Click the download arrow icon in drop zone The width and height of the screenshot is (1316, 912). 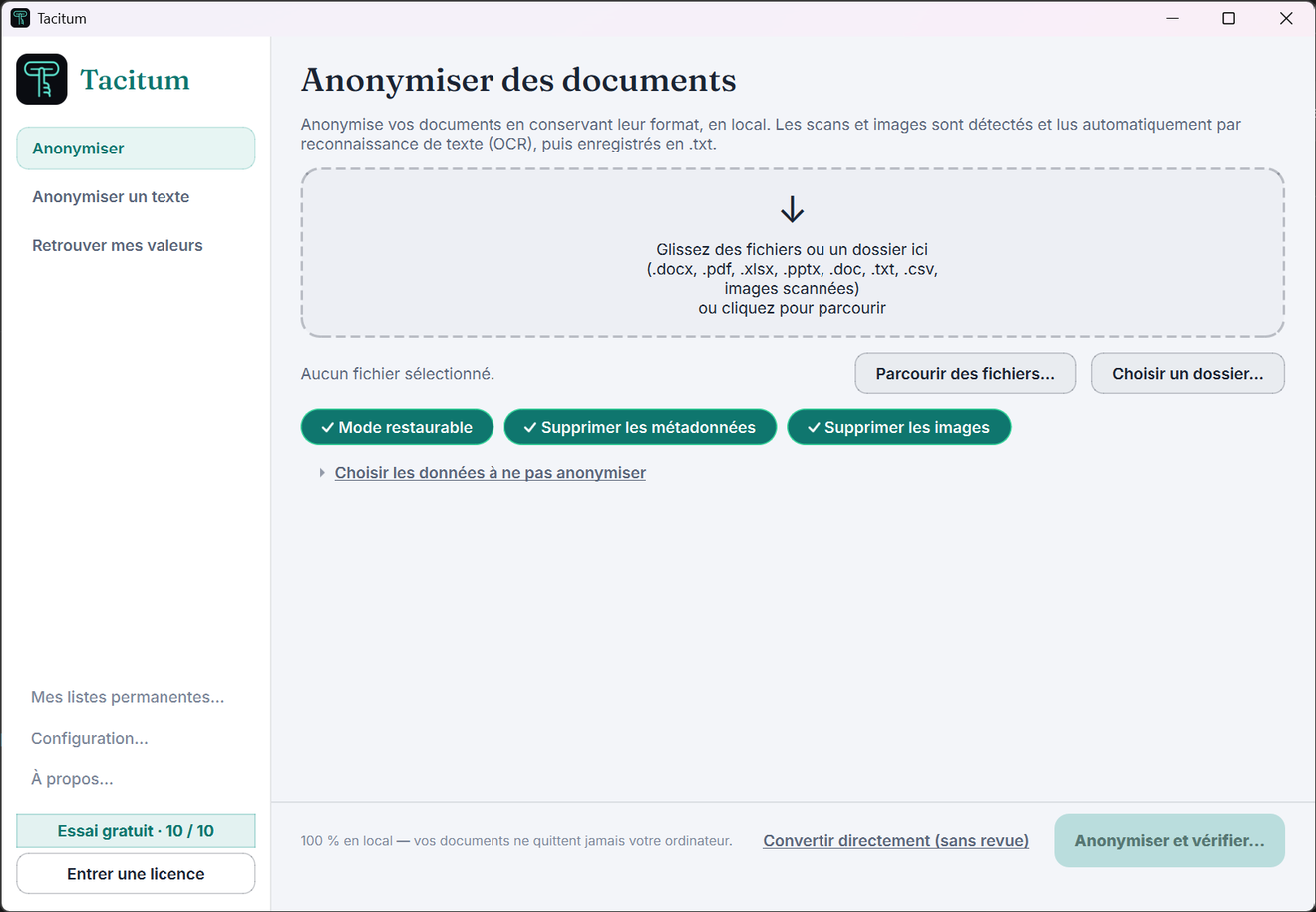click(x=793, y=209)
